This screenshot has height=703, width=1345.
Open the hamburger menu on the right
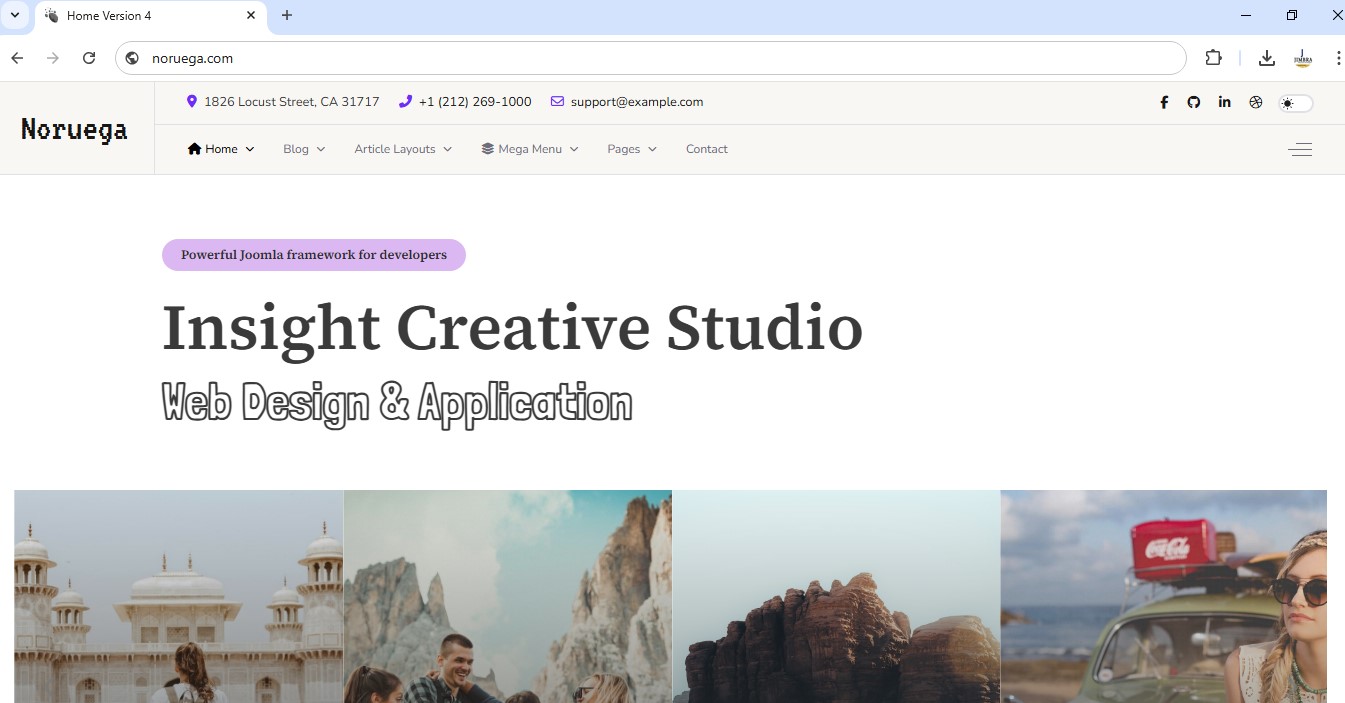[x=1300, y=148]
